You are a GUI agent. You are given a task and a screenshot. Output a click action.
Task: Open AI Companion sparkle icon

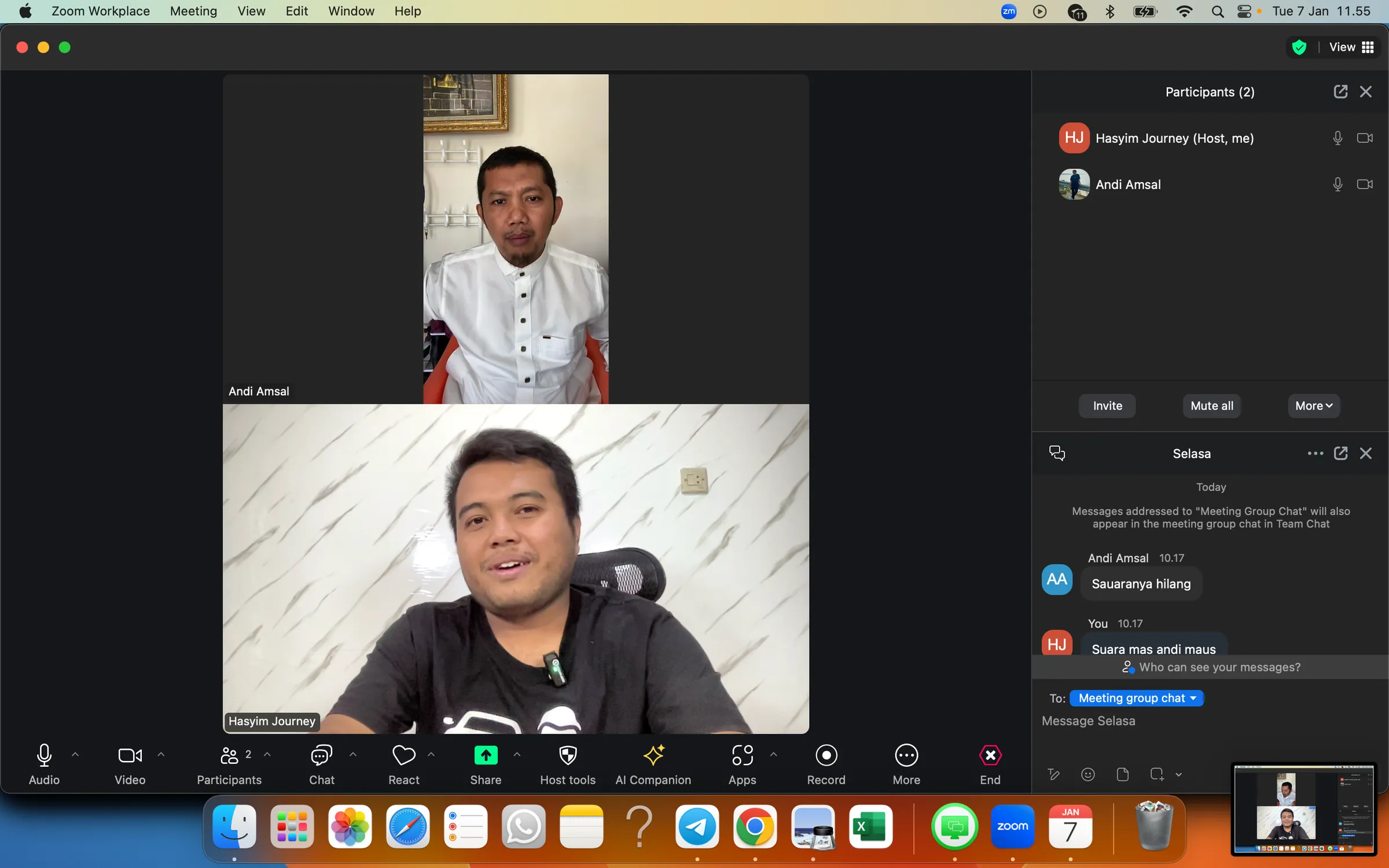[653, 756]
